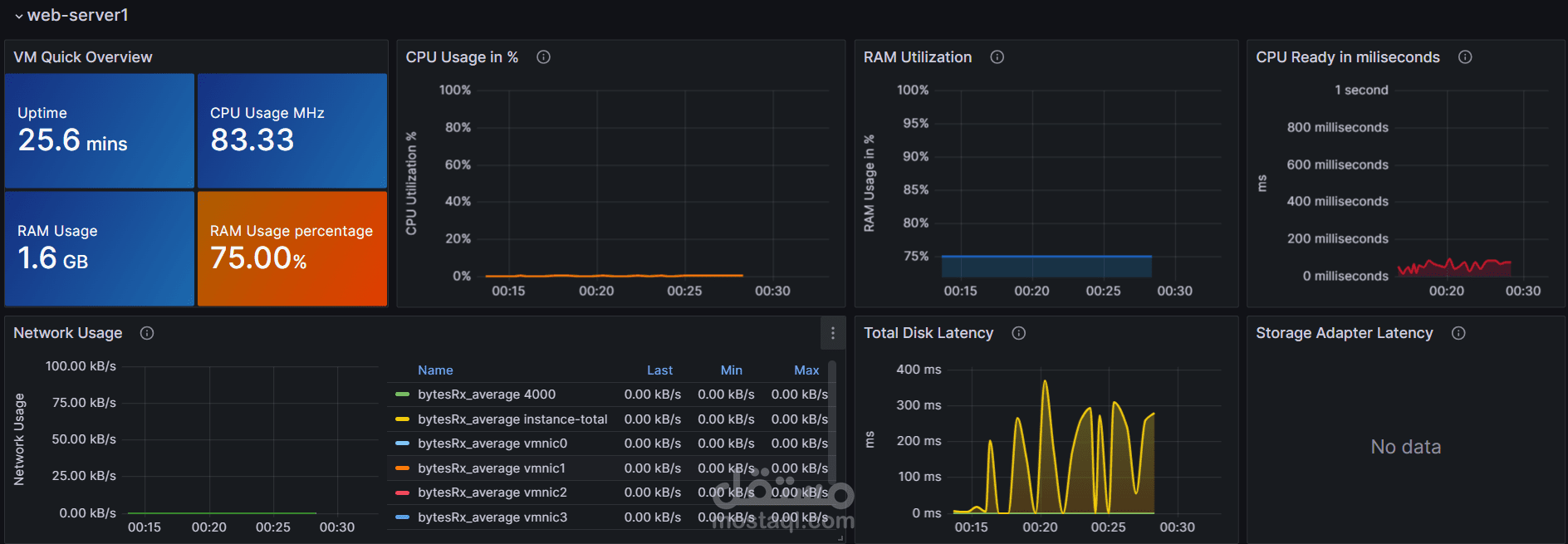Open the Network Usage panel three-dot menu

[832, 333]
